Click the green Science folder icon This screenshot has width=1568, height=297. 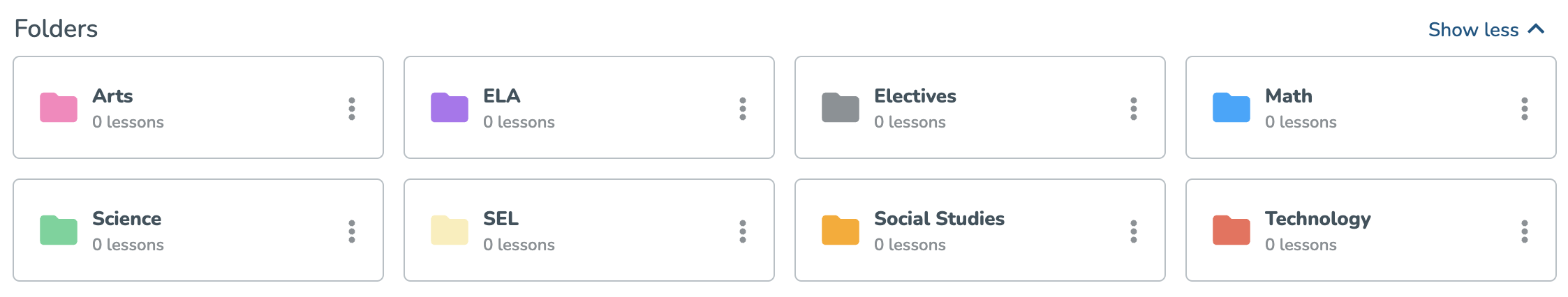click(59, 230)
